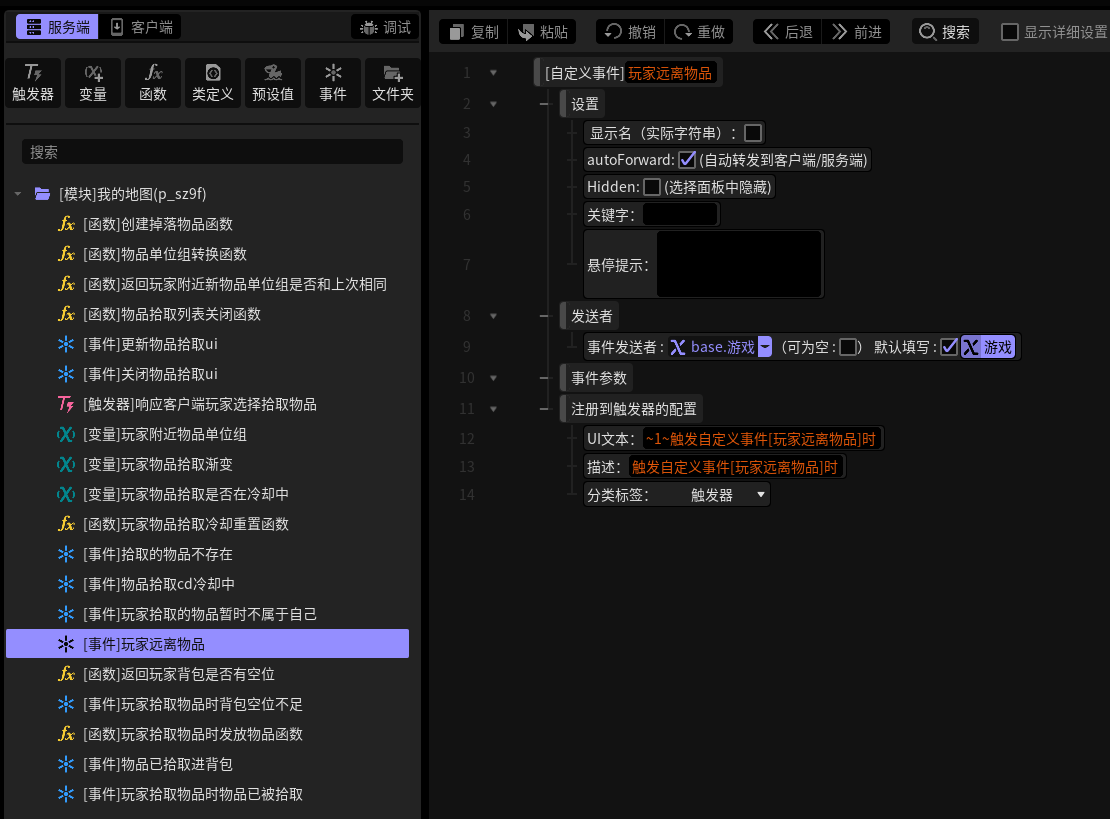
Task: Click the 粘贴 paste button
Action: coord(542,32)
